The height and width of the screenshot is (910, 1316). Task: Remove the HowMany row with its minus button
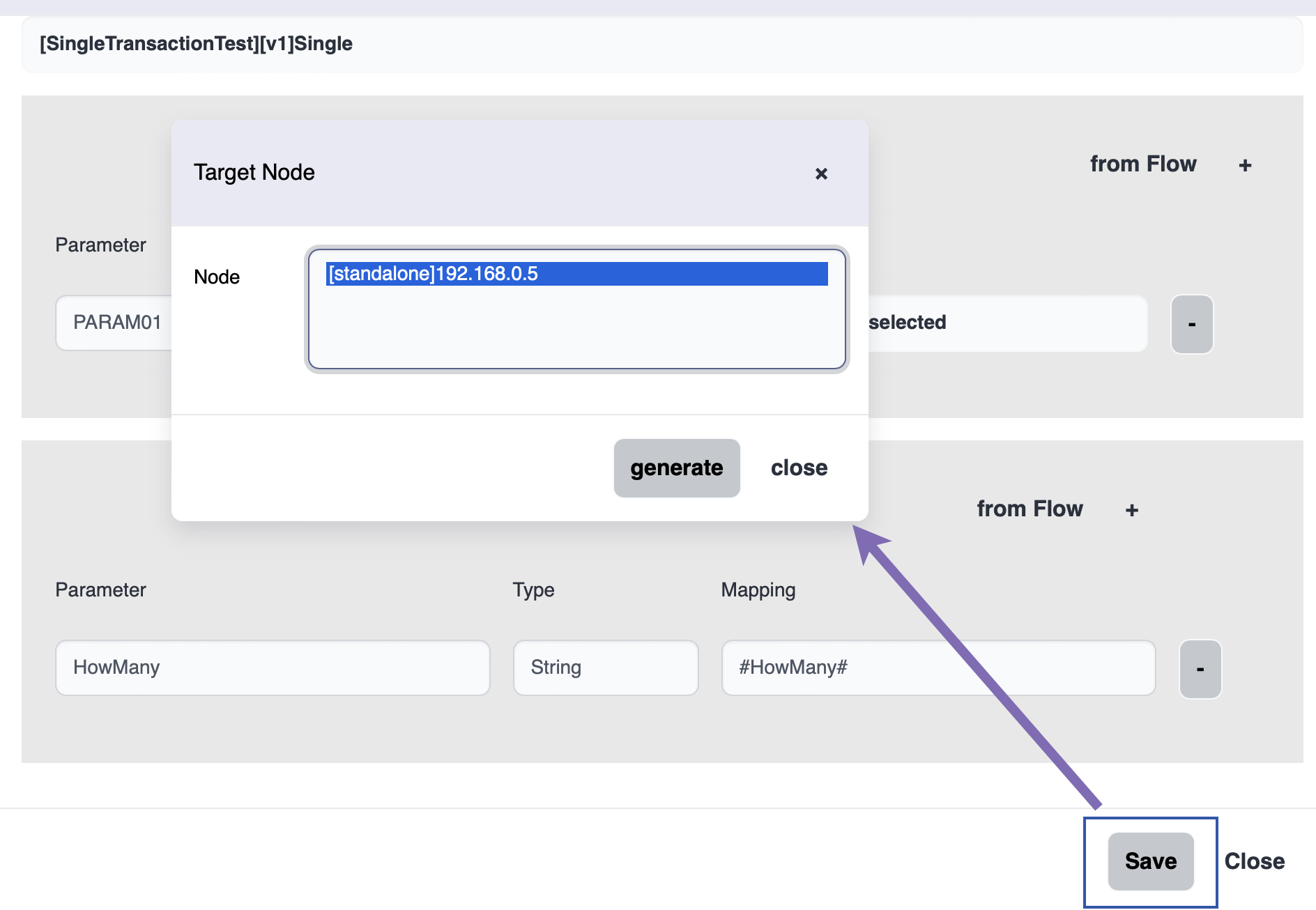point(1200,669)
